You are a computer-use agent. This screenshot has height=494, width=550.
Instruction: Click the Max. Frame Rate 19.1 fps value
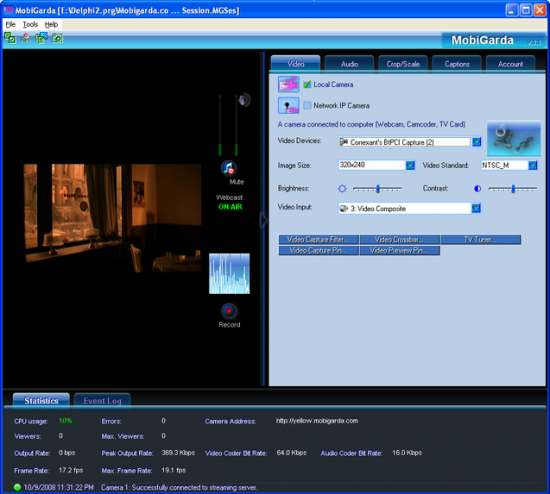click(174, 470)
